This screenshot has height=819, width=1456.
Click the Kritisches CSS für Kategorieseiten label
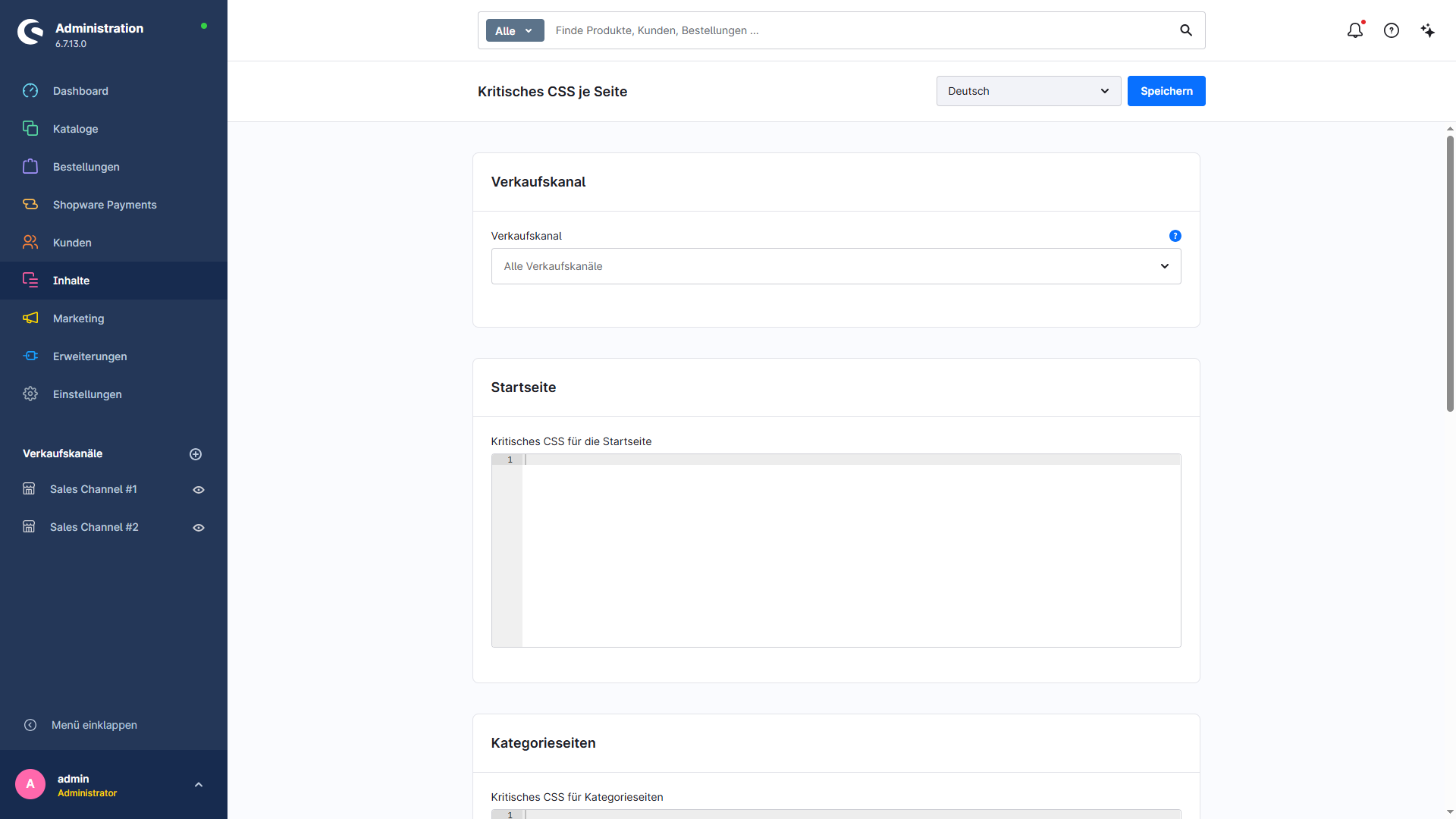tap(577, 797)
